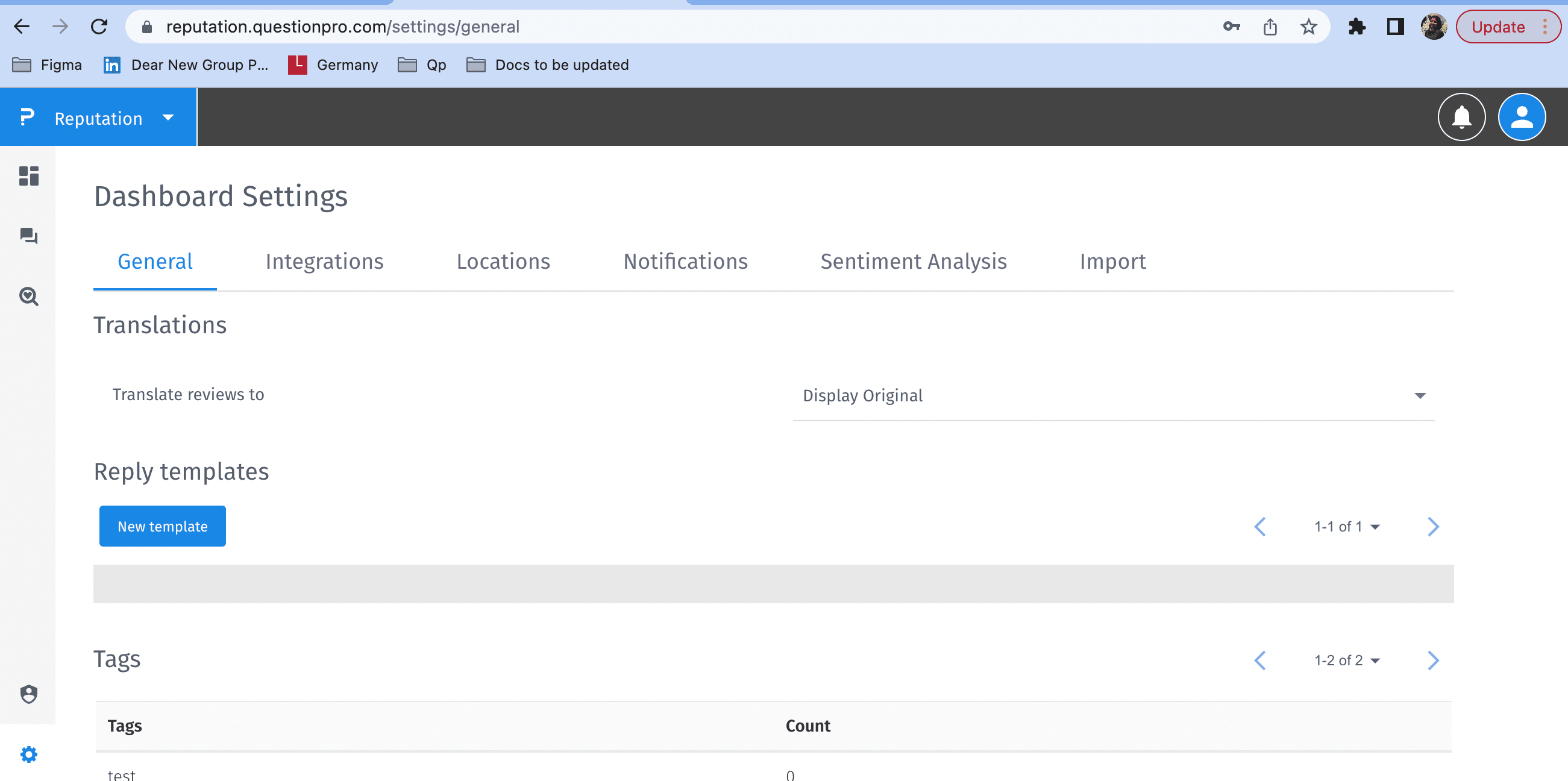Go to next page of Tags

[1433, 660]
